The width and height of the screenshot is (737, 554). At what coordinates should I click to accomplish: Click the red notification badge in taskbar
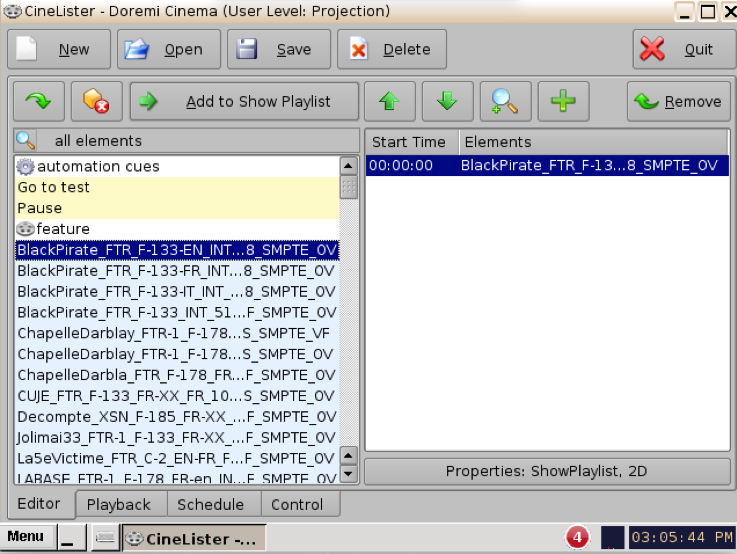click(577, 537)
